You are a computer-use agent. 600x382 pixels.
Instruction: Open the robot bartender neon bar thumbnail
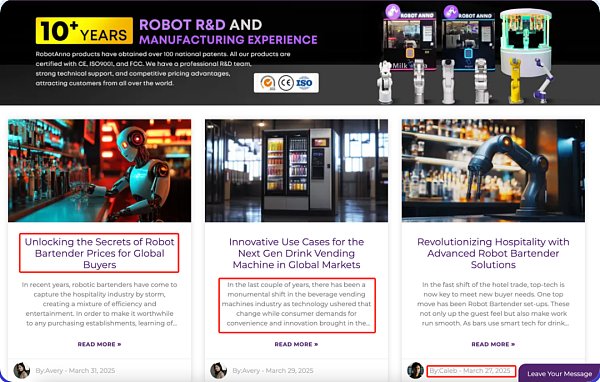pyautogui.click(x=99, y=170)
